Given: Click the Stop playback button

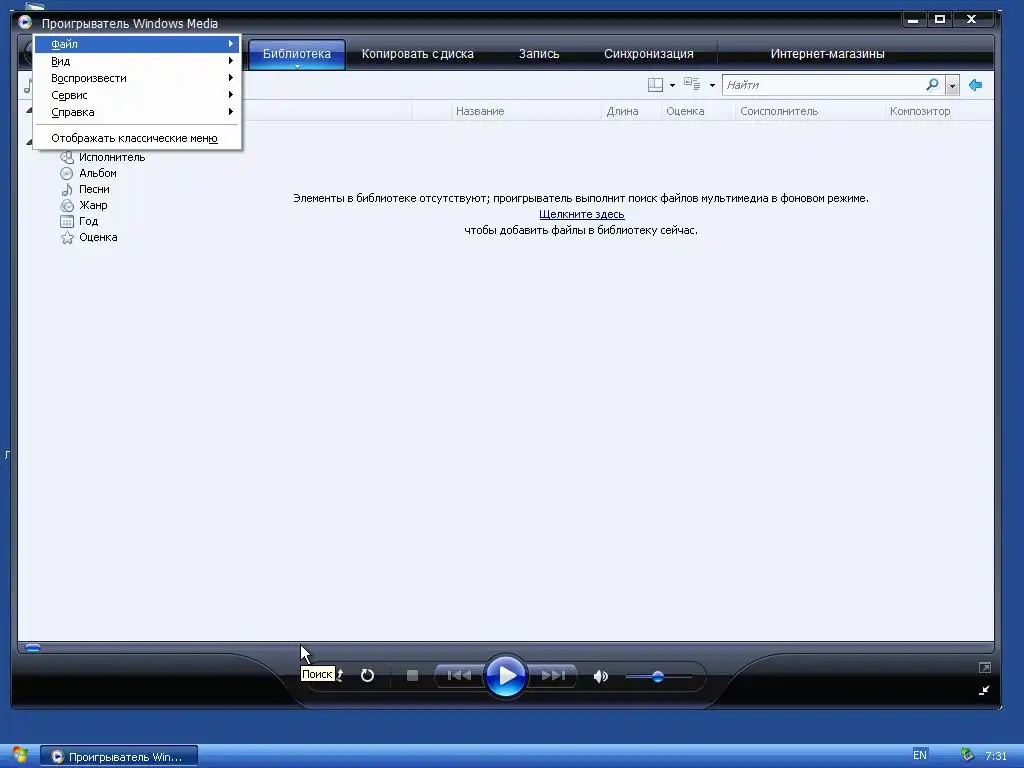Looking at the screenshot, I should tap(412, 675).
